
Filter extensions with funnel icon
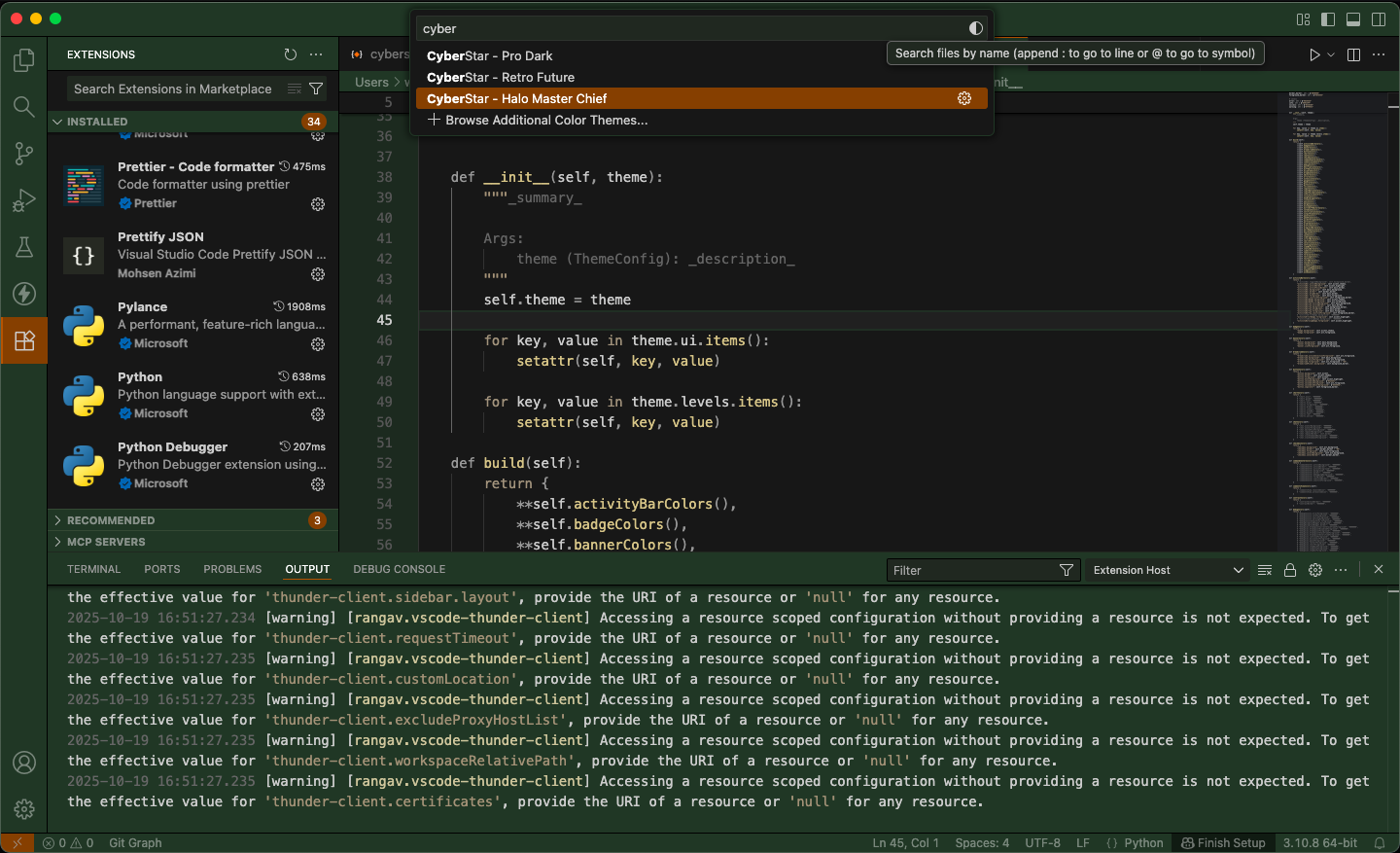316,89
